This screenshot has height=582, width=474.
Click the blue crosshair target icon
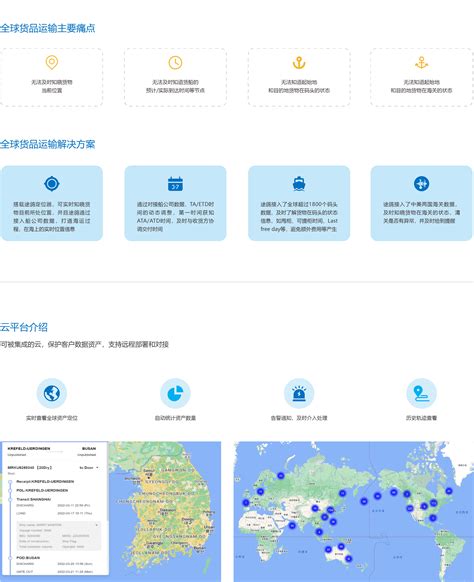tap(52, 184)
